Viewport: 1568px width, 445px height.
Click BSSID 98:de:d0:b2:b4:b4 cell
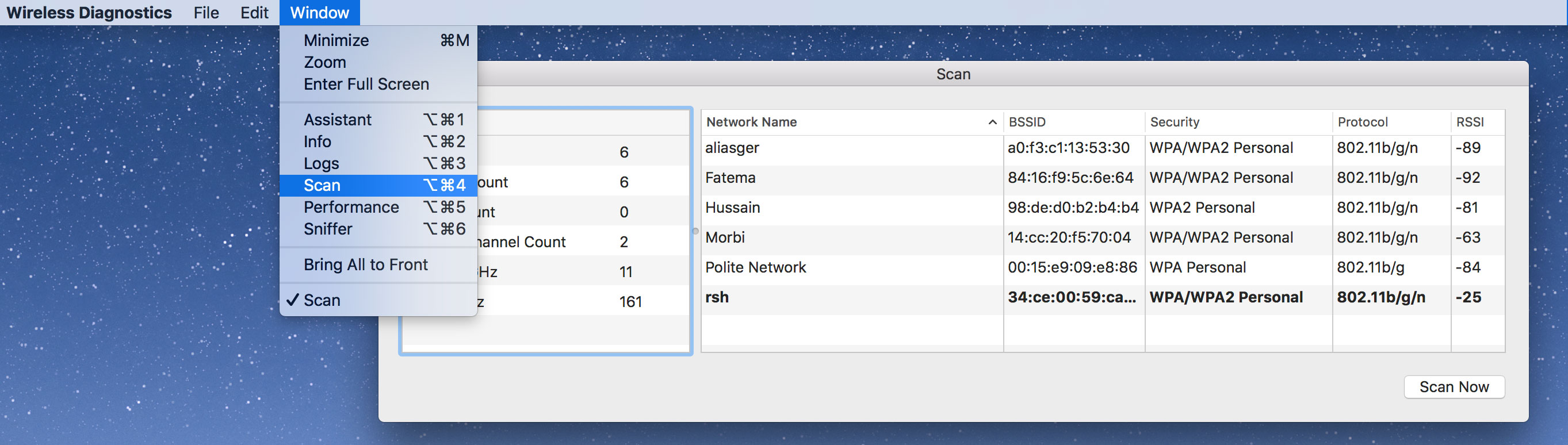tap(1073, 208)
